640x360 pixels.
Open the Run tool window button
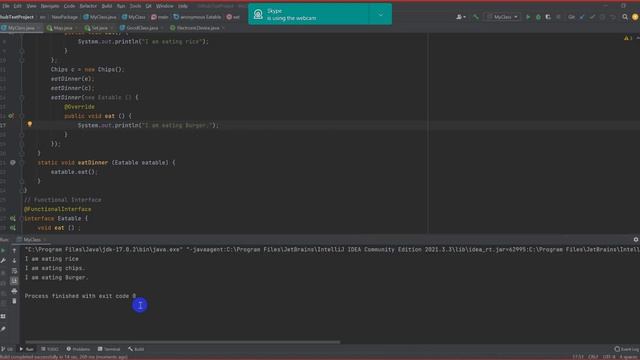pos(27,349)
